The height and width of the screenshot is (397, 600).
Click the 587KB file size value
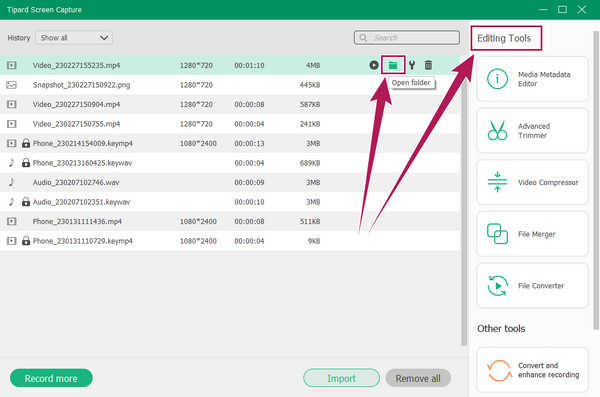click(x=310, y=104)
